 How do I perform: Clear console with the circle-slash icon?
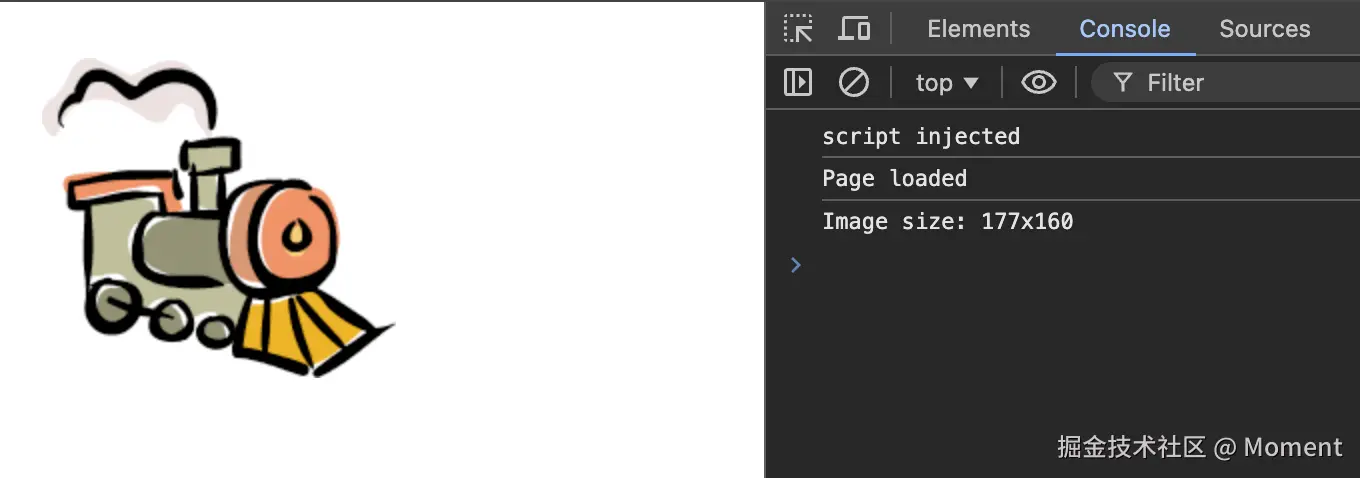[853, 82]
